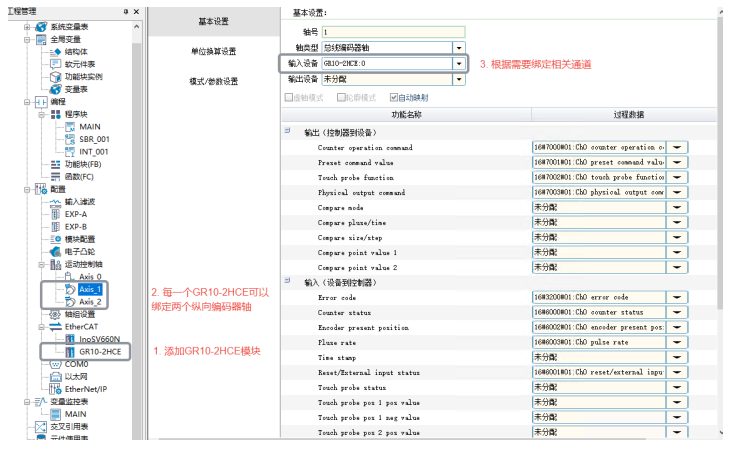The image size is (729, 451).
Task: Click the Preset command value data field
Action: [x=599, y=162]
